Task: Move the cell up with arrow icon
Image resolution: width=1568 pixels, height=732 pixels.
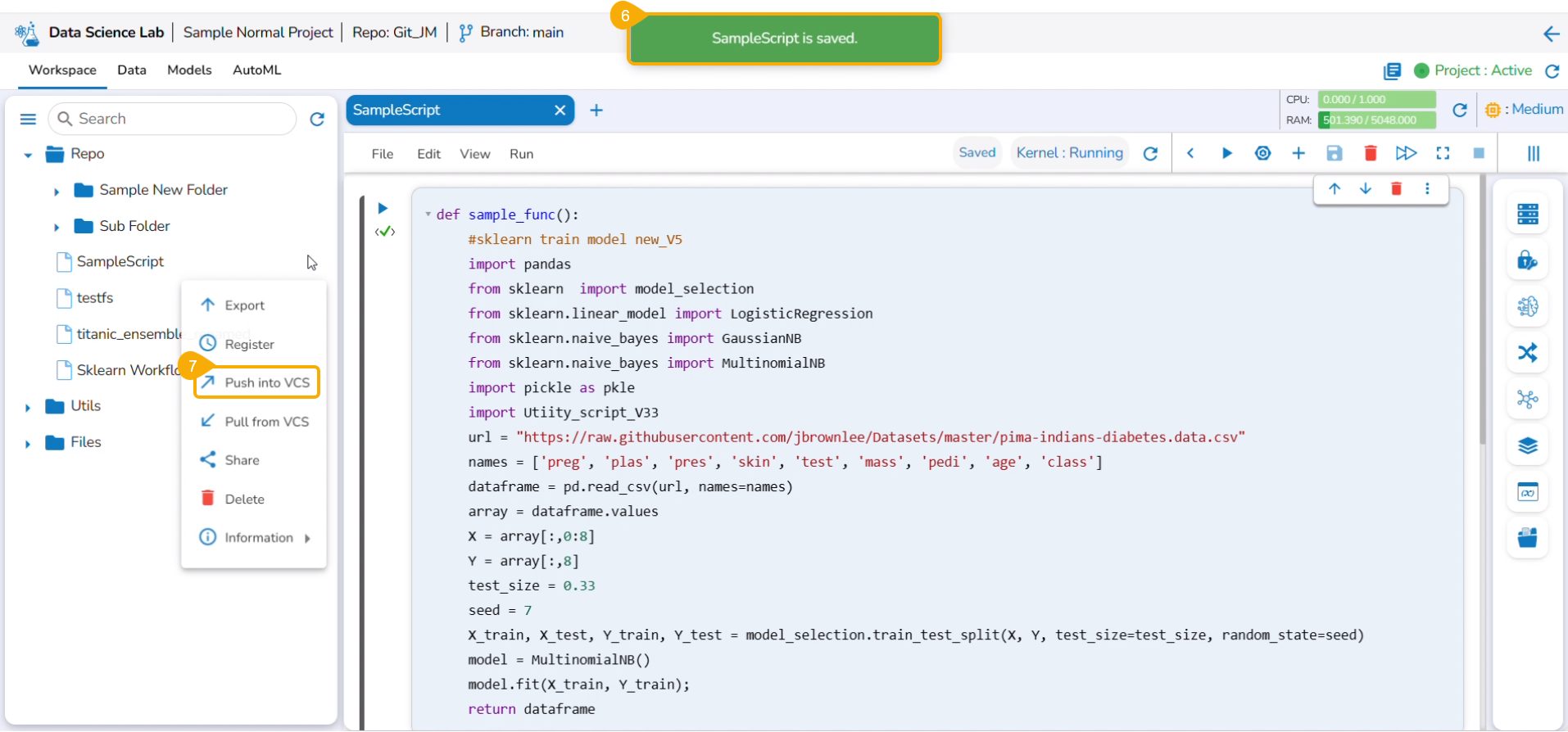Action: coord(1335,189)
